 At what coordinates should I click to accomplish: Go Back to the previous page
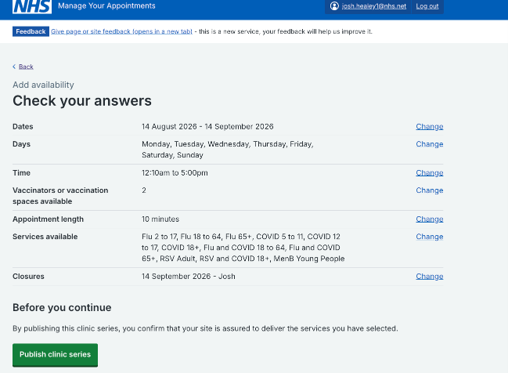[x=26, y=67]
